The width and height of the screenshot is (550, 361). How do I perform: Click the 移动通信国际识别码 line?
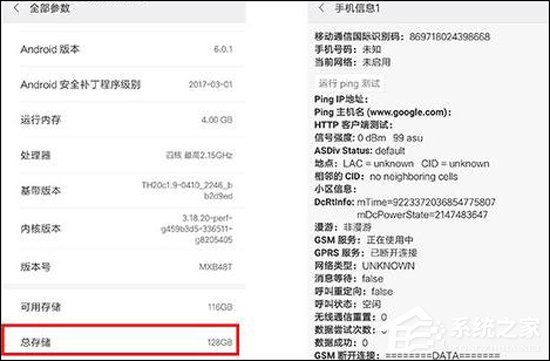(x=402, y=36)
